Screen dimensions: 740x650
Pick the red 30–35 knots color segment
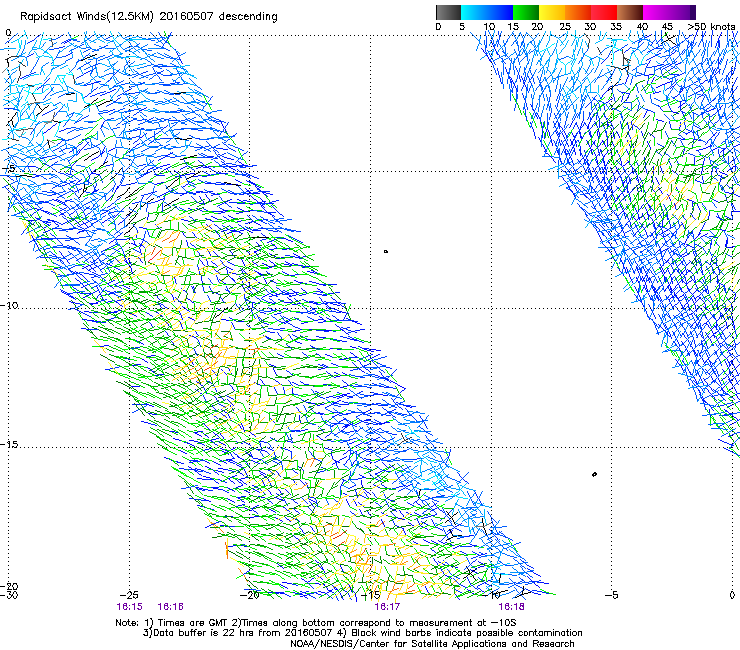click(x=604, y=12)
